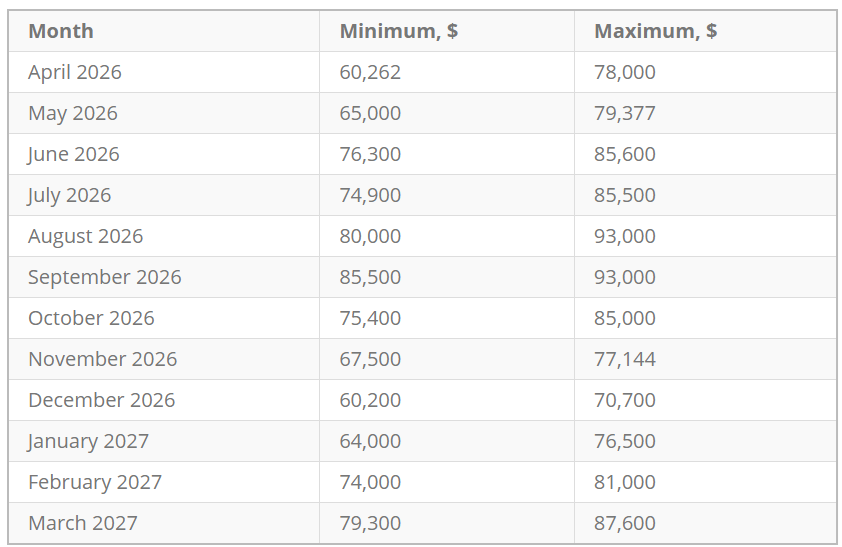Select the January 2027 month cell
842x547 pixels.
(x=89, y=441)
